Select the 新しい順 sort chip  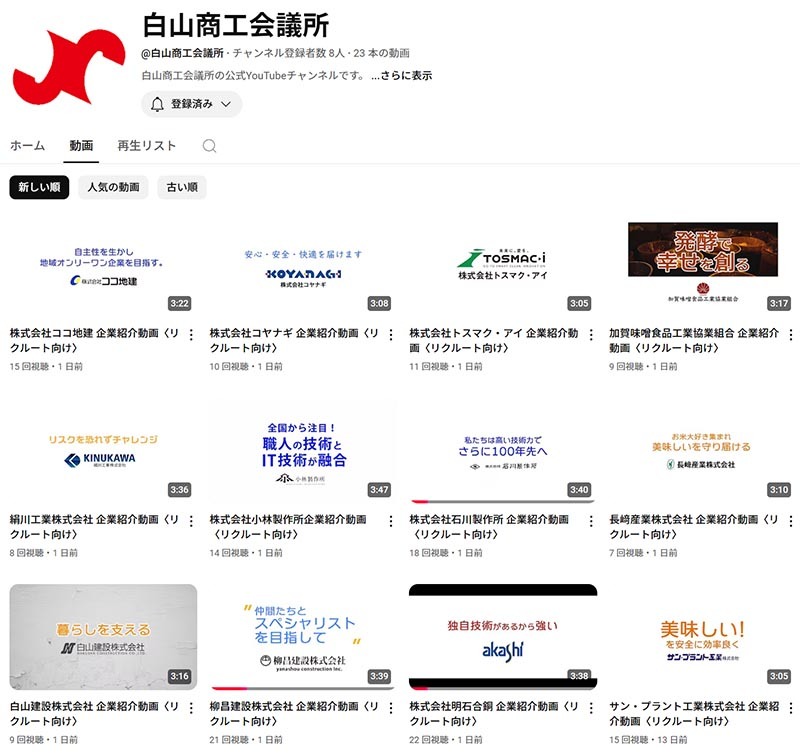(39, 187)
